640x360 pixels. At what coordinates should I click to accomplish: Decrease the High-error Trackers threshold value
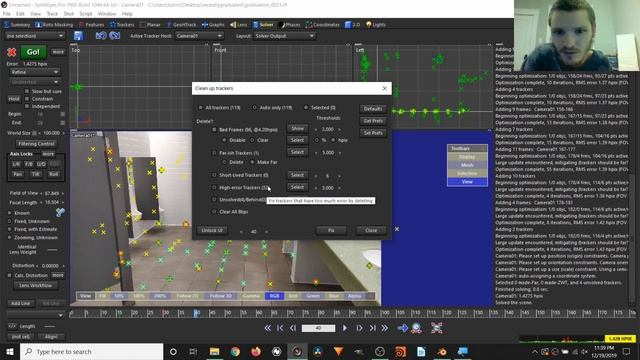point(316,188)
